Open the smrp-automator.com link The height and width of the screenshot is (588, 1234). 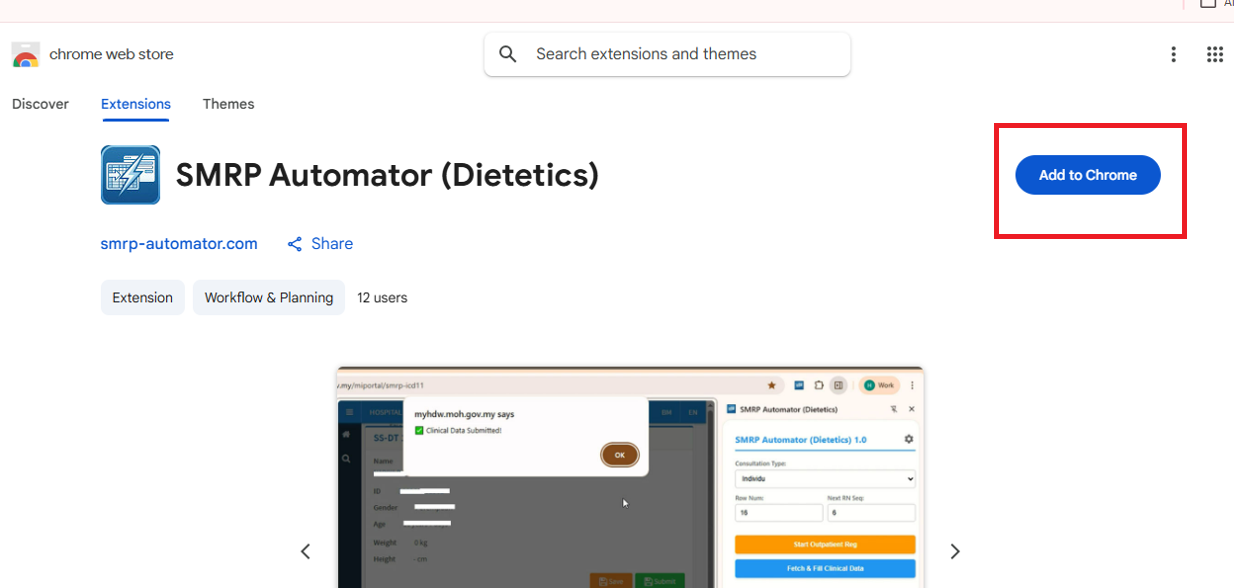click(x=179, y=243)
